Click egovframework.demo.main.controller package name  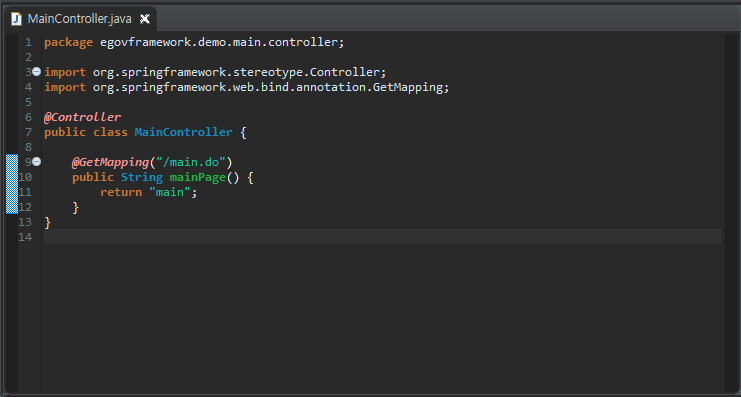(219, 43)
